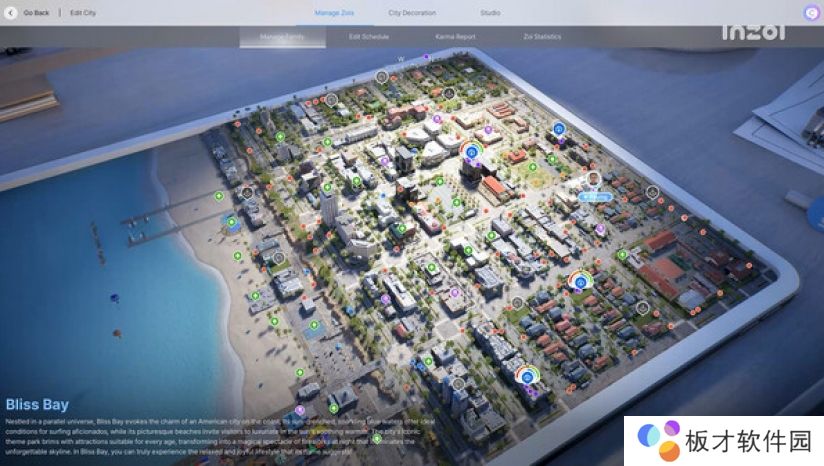Click the Bliss Bay city title
824x466 pixels.
click(x=37, y=404)
